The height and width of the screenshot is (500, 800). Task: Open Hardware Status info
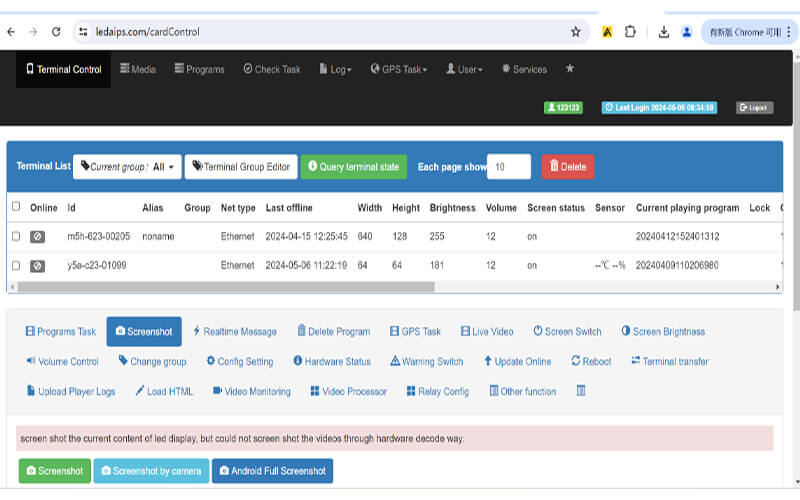(332, 361)
